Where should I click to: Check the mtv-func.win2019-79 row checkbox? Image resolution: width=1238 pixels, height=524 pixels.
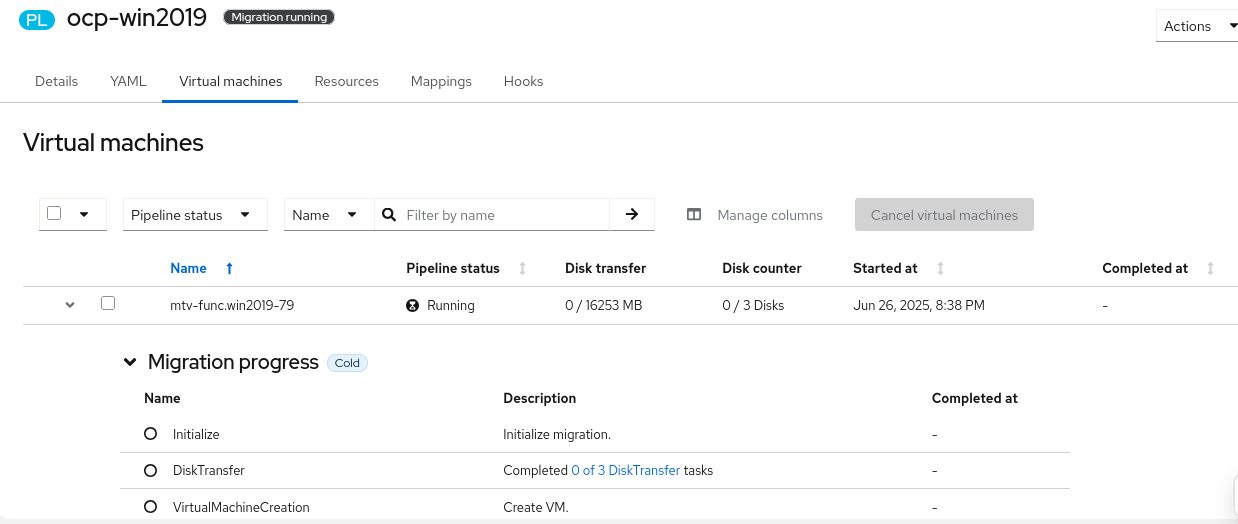108,303
